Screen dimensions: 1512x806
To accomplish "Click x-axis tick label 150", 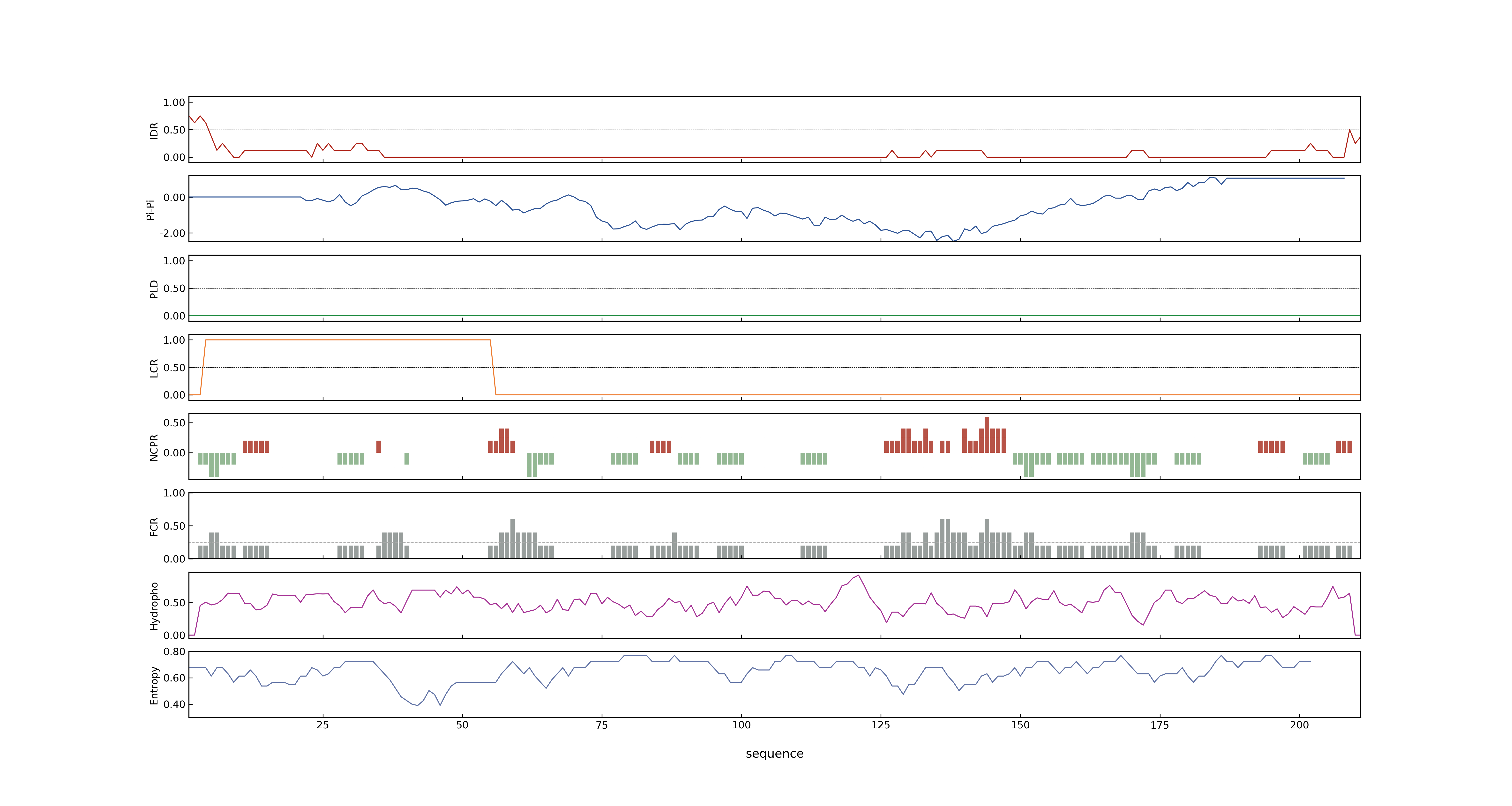I will [x=1020, y=725].
